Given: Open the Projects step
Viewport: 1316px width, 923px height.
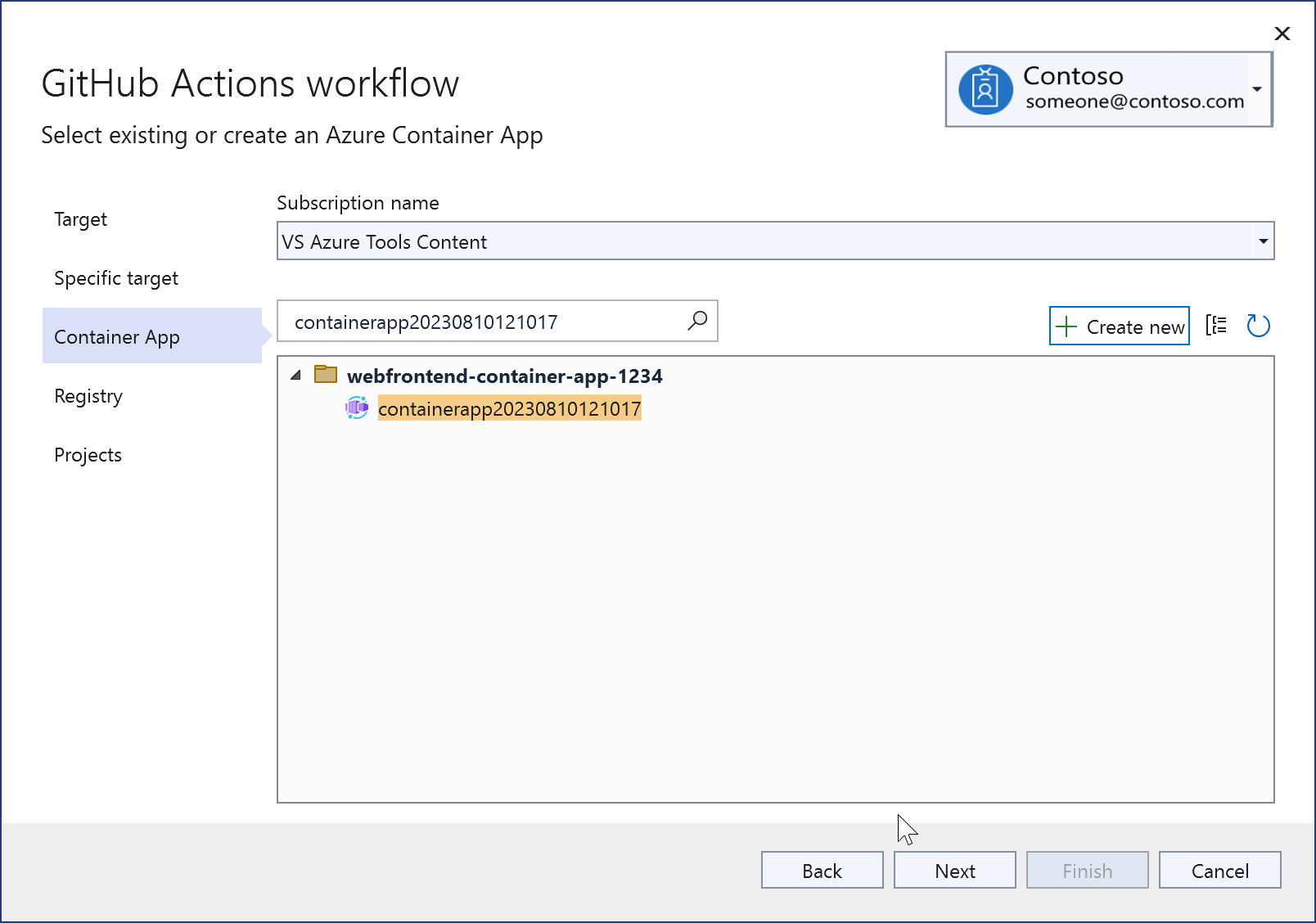Looking at the screenshot, I should pos(88,455).
